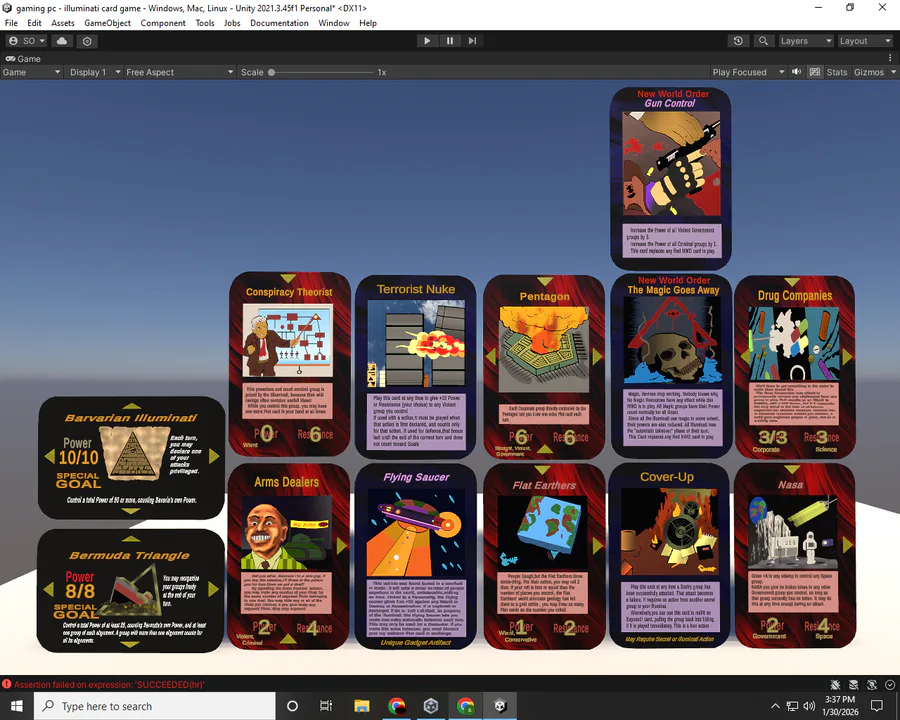Open the Cortana circle icon

pyautogui.click(x=292, y=706)
